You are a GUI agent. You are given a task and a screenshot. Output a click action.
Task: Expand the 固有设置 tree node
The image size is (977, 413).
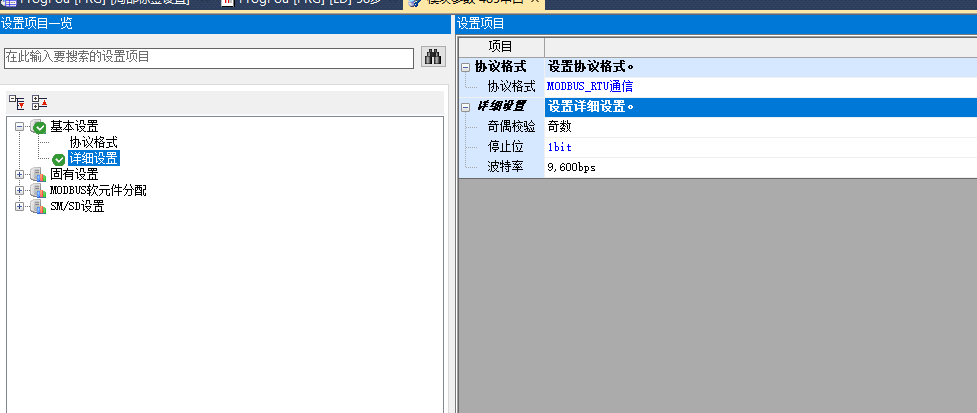20,175
